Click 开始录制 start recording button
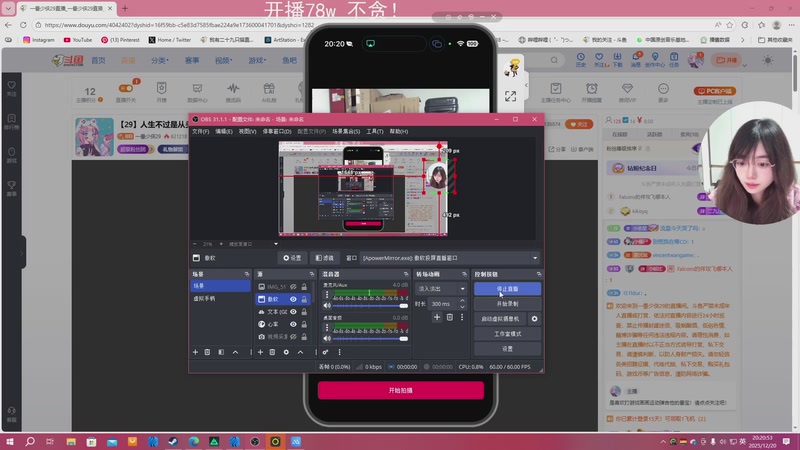 click(x=507, y=304)
